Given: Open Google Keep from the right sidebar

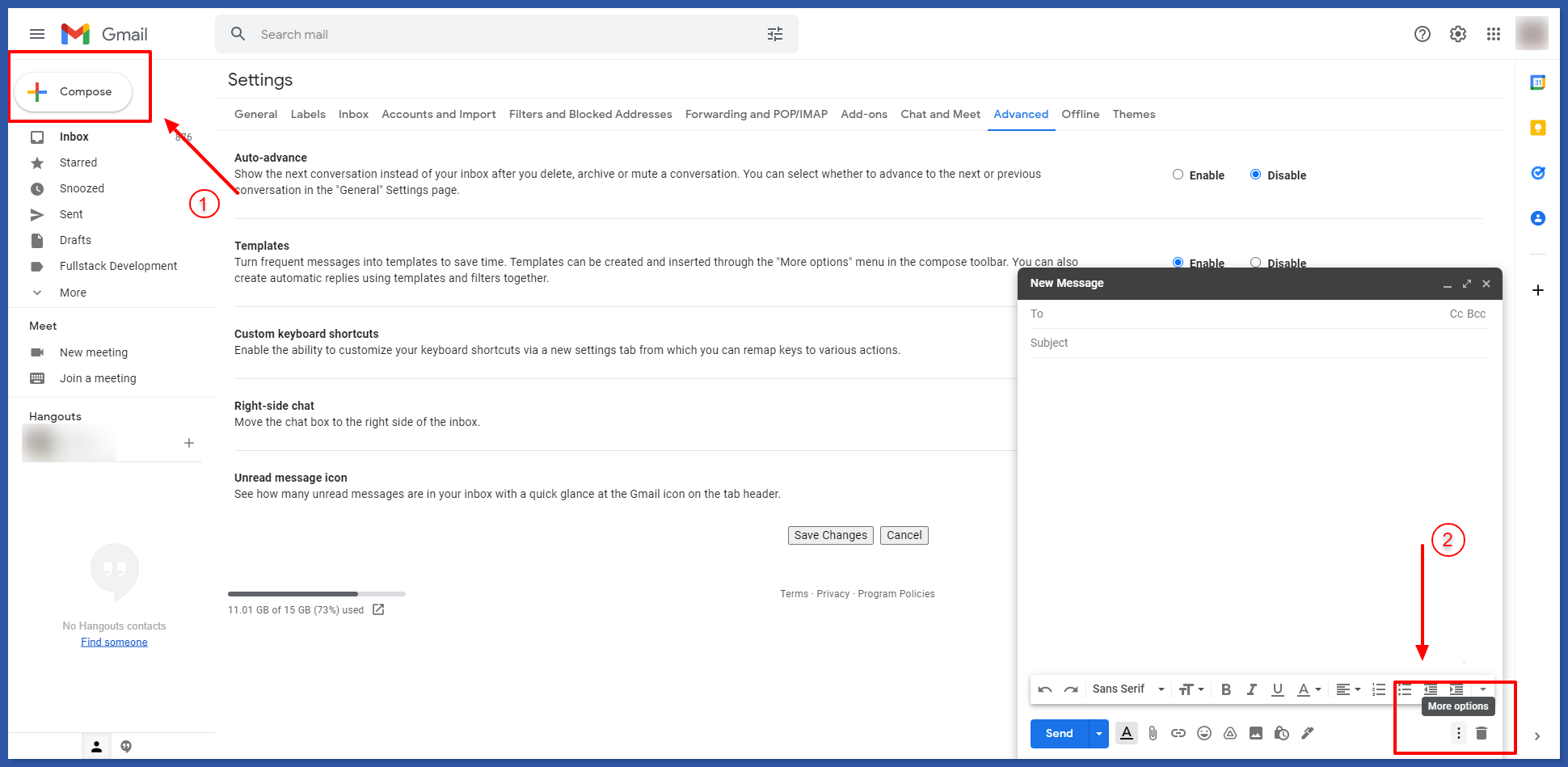Looking at the screenshot, I should click(x=1538, y=128).
